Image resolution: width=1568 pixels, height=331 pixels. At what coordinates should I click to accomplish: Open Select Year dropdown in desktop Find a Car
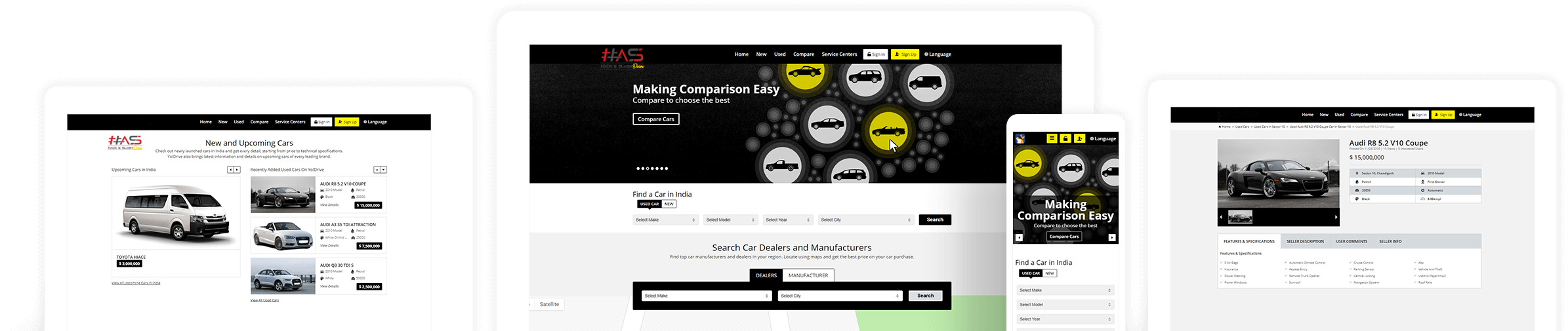[x=788, y=220]
